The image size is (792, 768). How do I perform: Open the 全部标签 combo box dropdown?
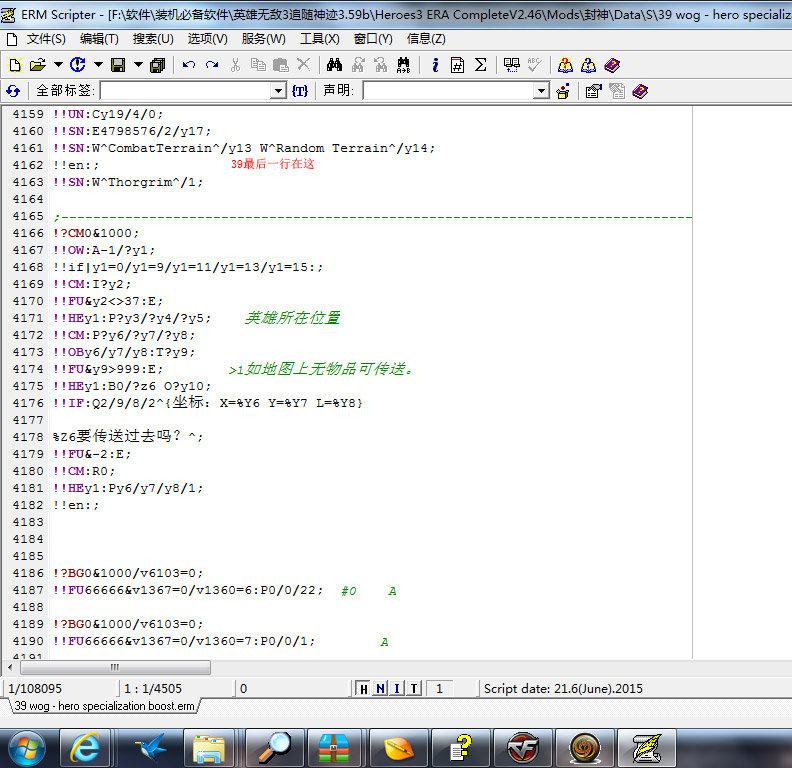pyautogui.click(x=278, y=91)
